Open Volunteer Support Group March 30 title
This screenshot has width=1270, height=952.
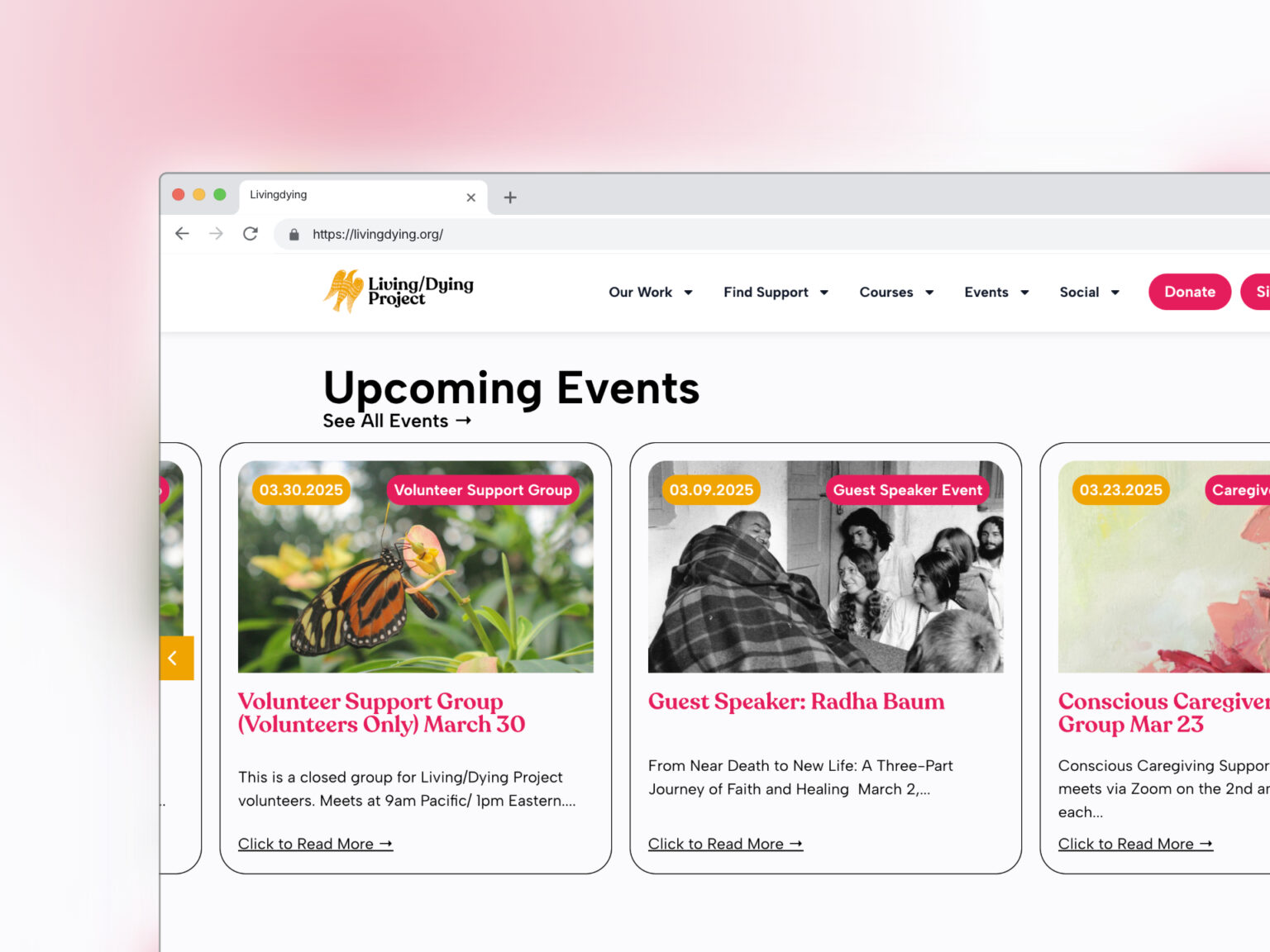click(381, 712)
